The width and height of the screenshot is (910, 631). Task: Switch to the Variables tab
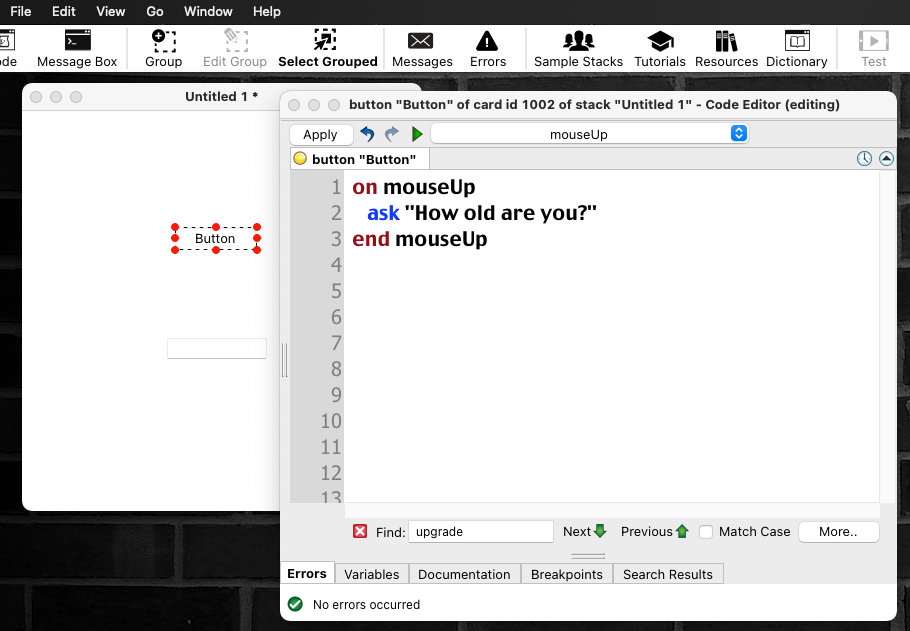[x=371, y=574]
